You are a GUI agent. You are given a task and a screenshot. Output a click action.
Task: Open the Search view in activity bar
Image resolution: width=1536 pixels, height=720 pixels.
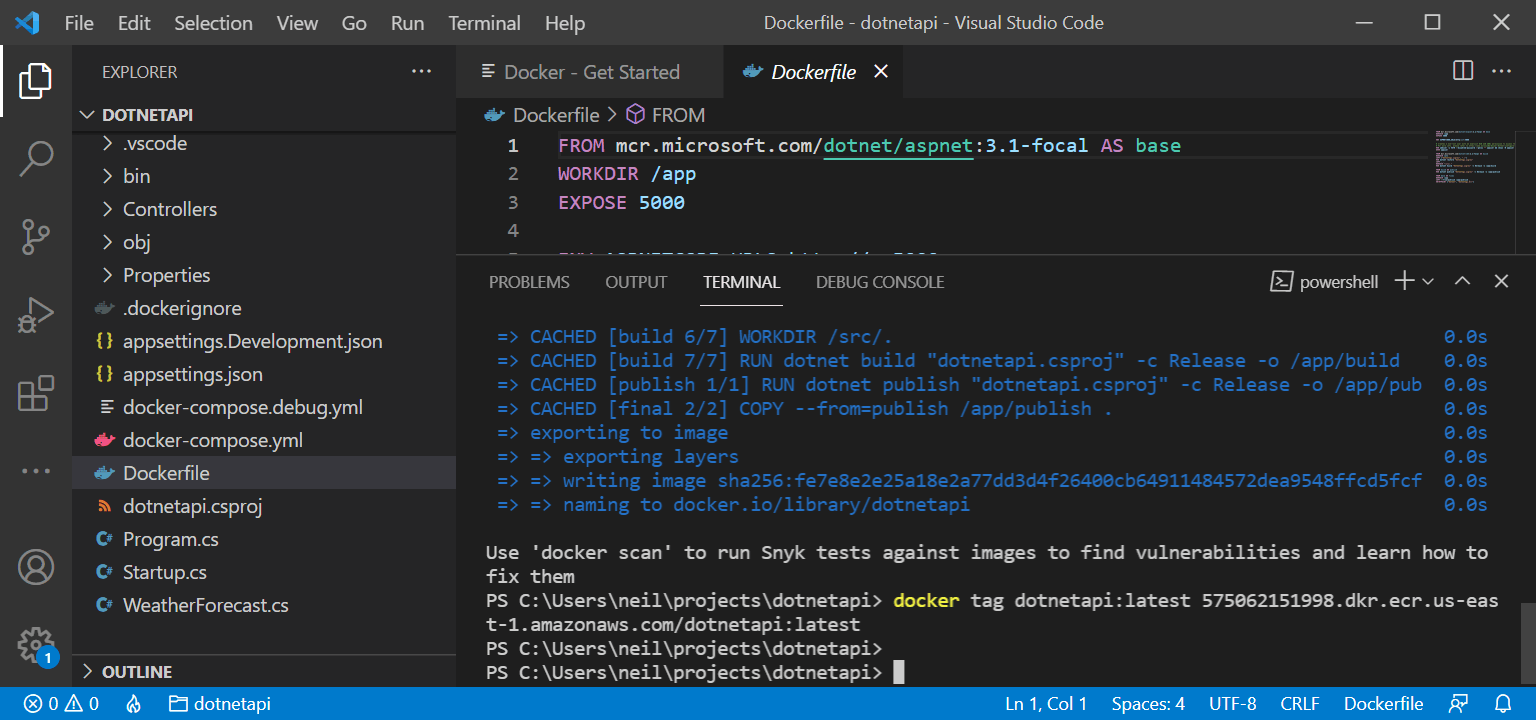tap(36, 159)
